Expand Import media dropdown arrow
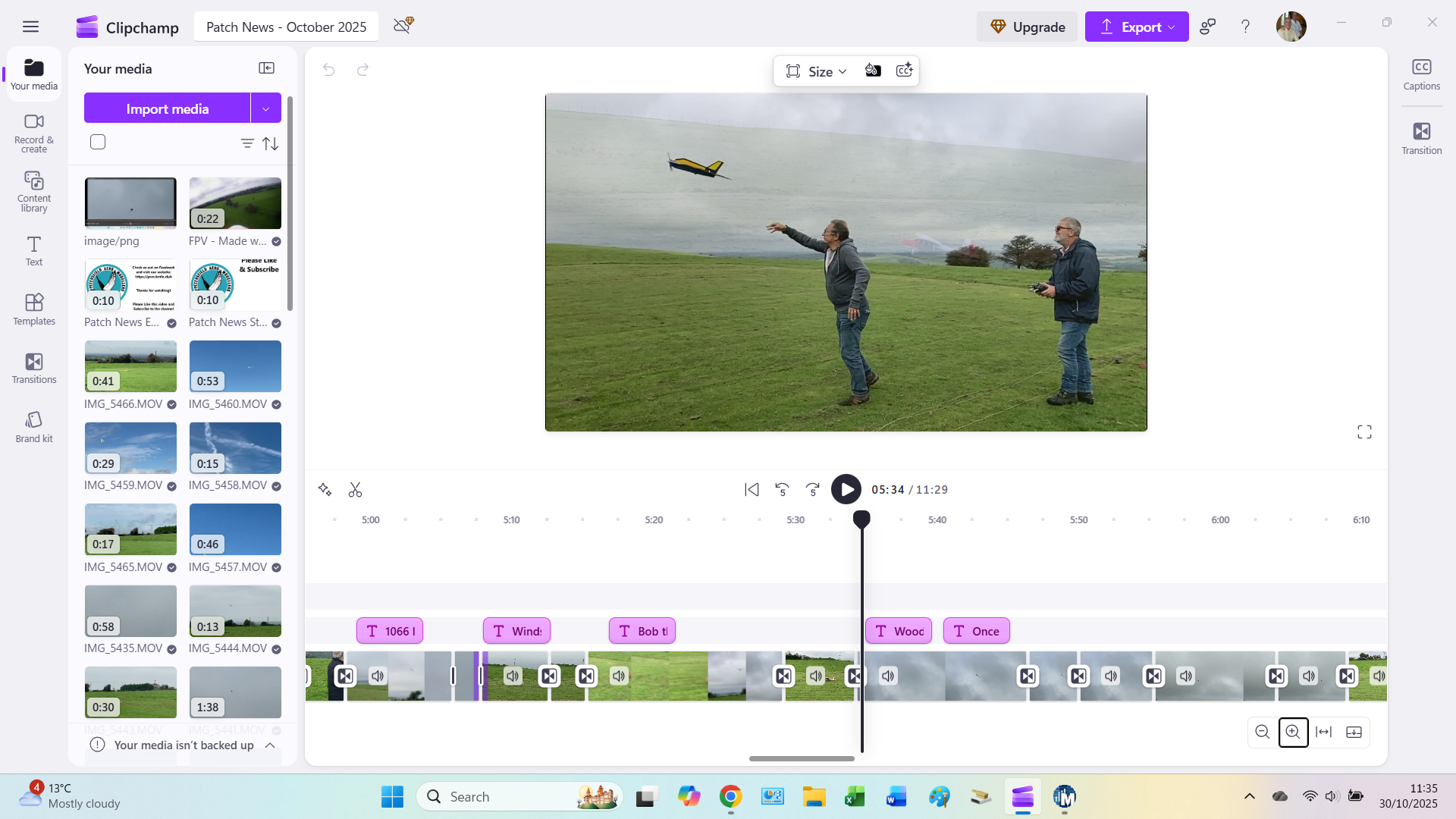The width and height of the screenshot is (1456, 819). (265, 108)
